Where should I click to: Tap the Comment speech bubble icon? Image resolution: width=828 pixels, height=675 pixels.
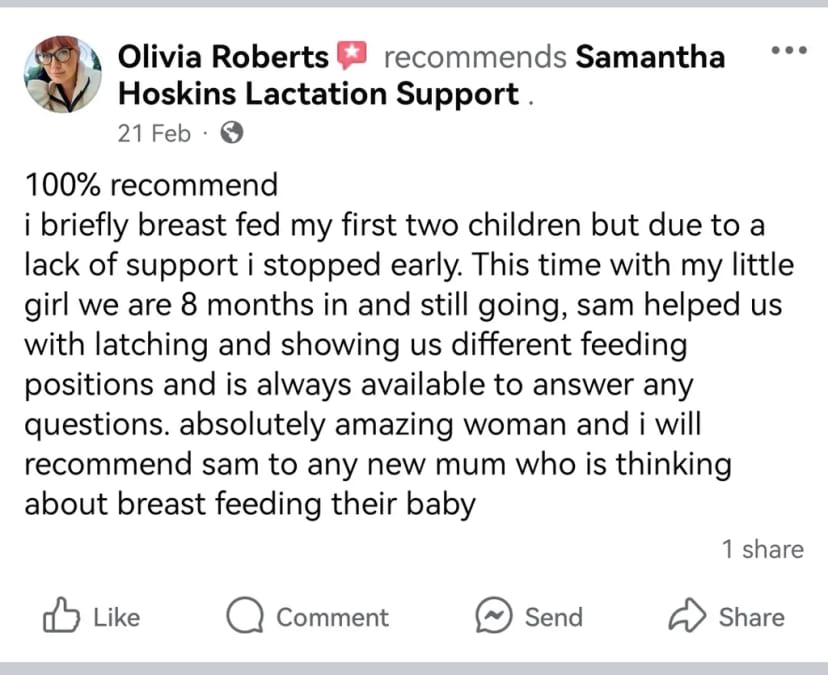[x=245, y=615]
